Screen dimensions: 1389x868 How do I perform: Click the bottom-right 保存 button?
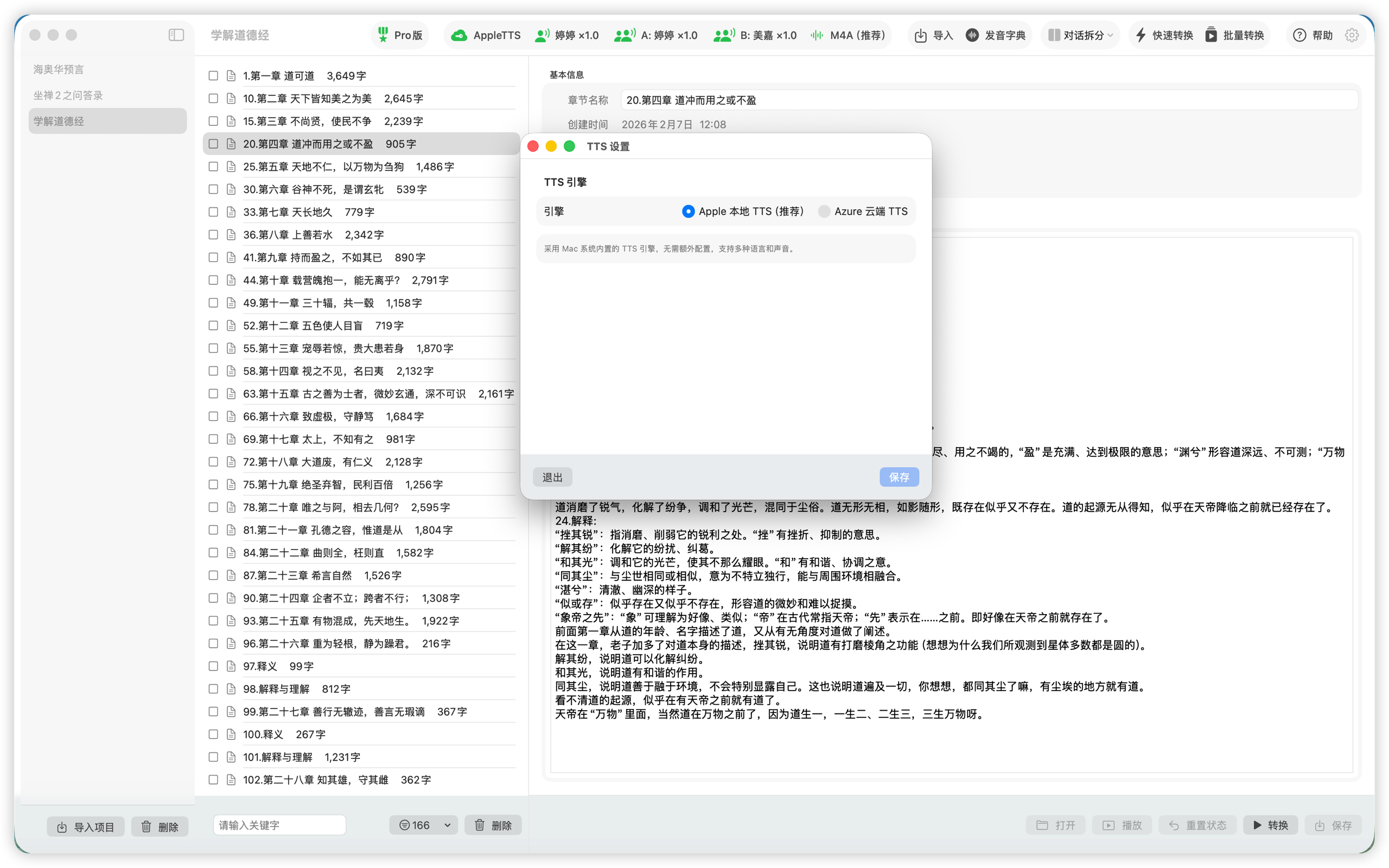(1333, 825)
